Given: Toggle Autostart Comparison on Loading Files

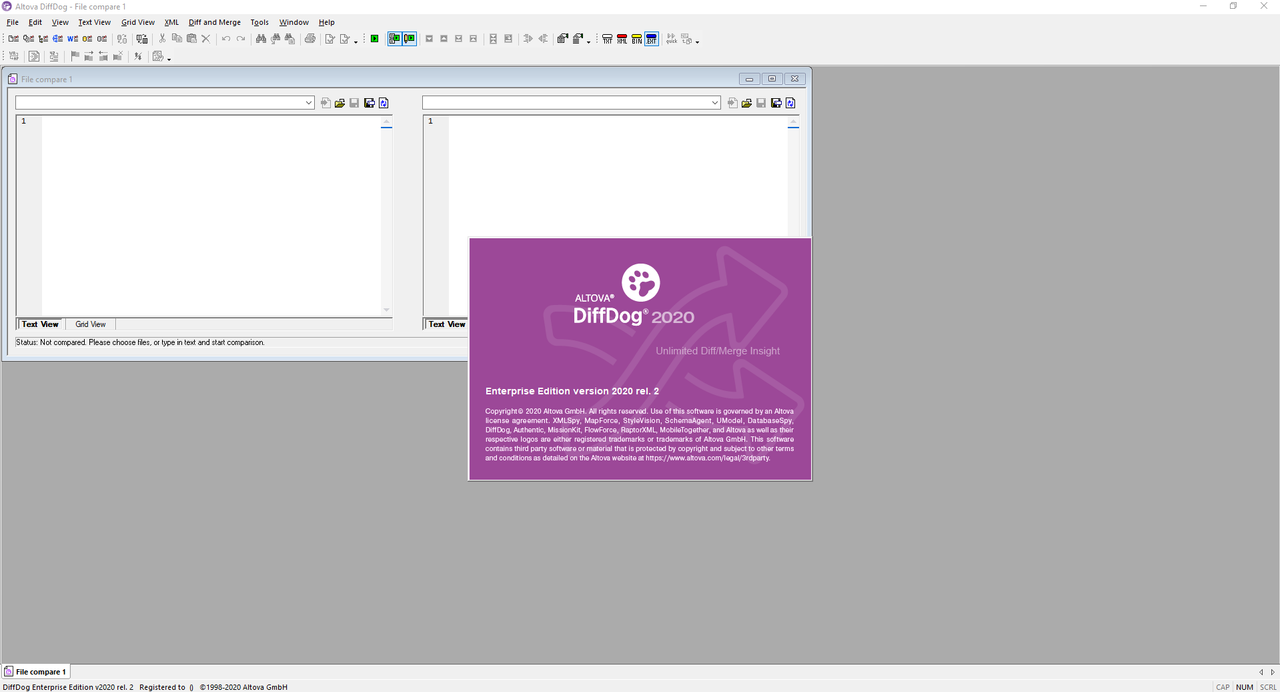Looking at the screenshot, I should pyautogui.click(x=395, y=39).
